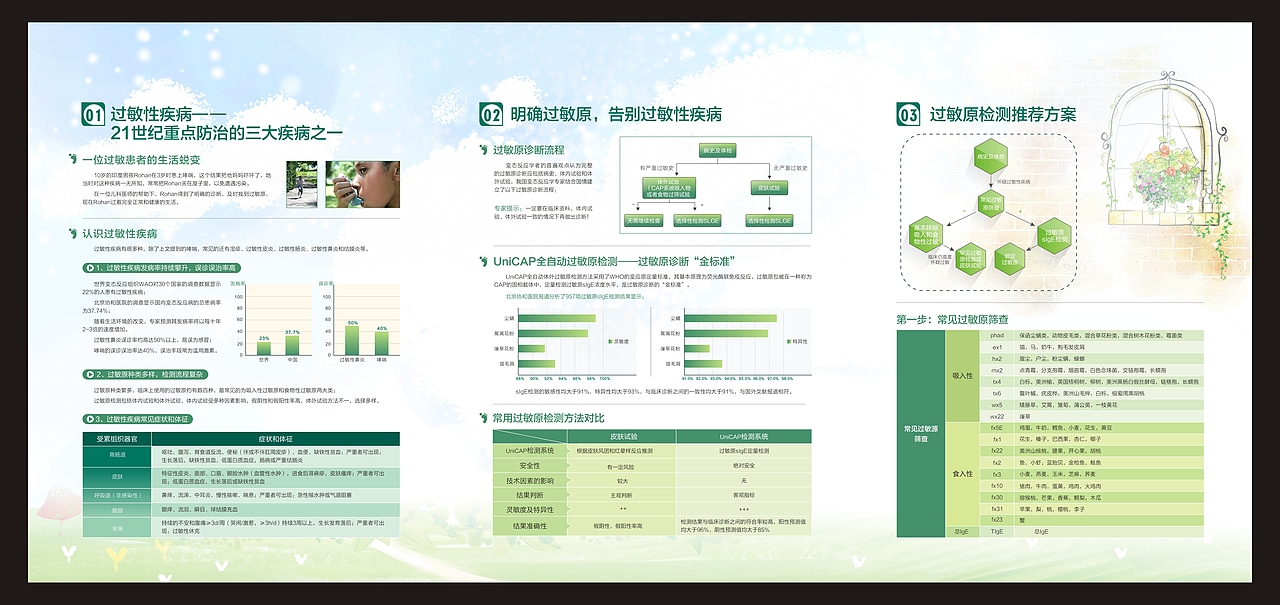Click the green 02 section number badge
1280x605 pixels.
(x=491, y=115)
